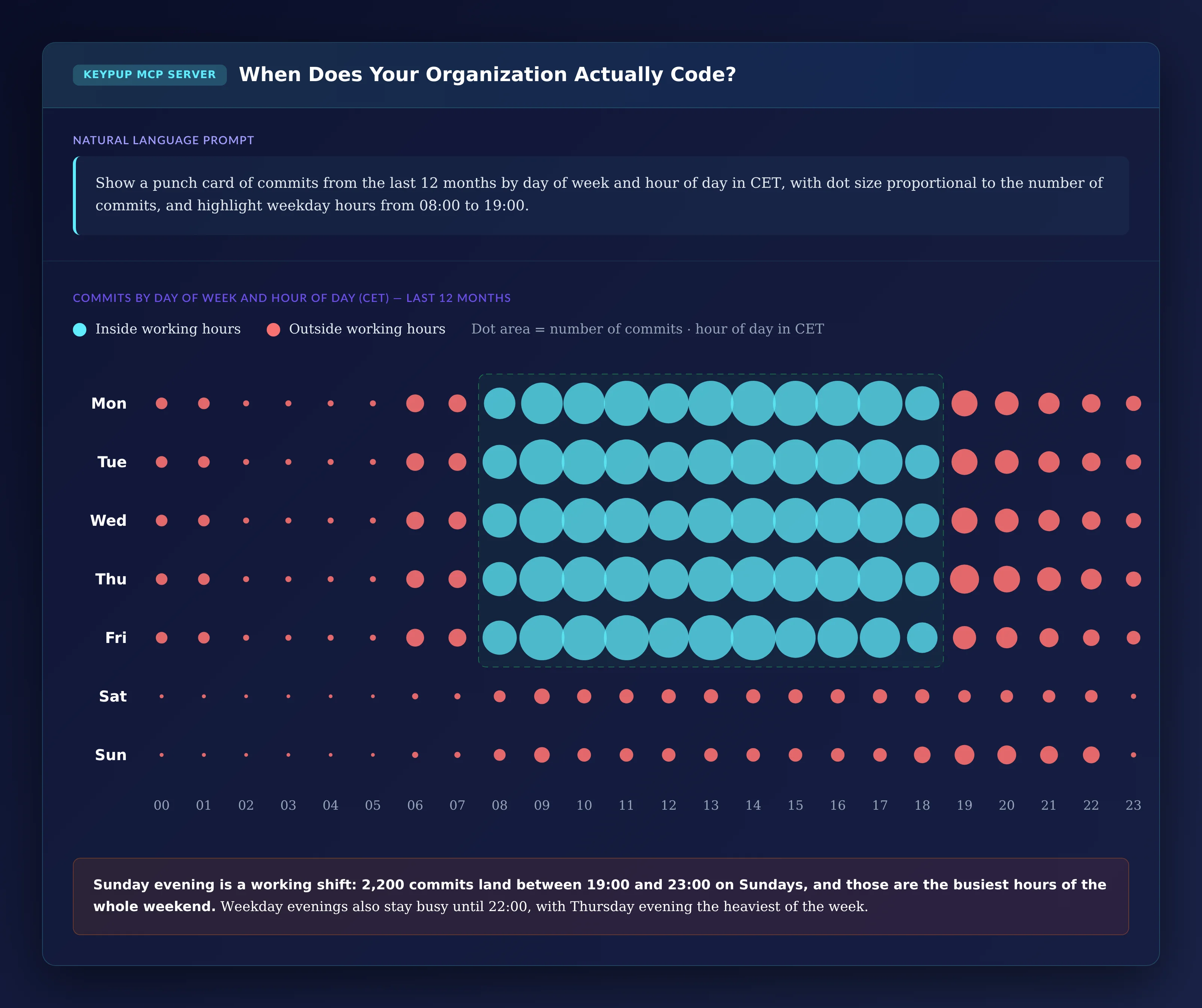
Task: Click the Monday 08:00 commit dot
Action: point(499,404)
